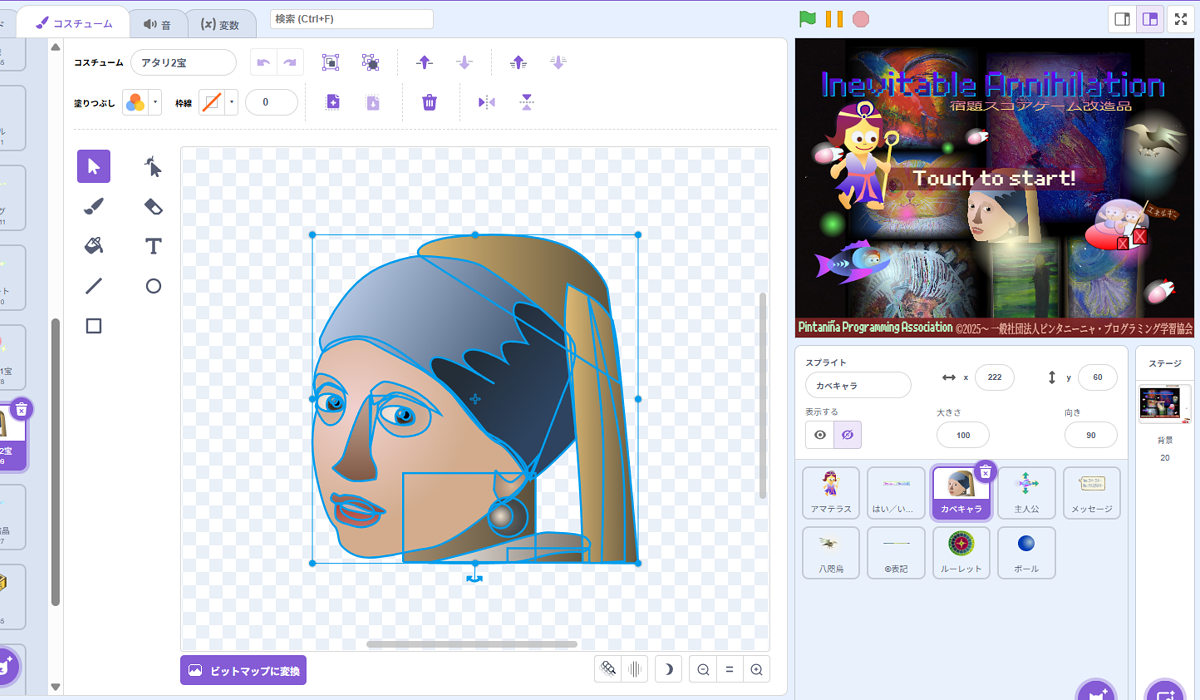Choose the Fill bucket tool
The width and height of the screenshot is (1200, 700).
click(x=94, y=246)
